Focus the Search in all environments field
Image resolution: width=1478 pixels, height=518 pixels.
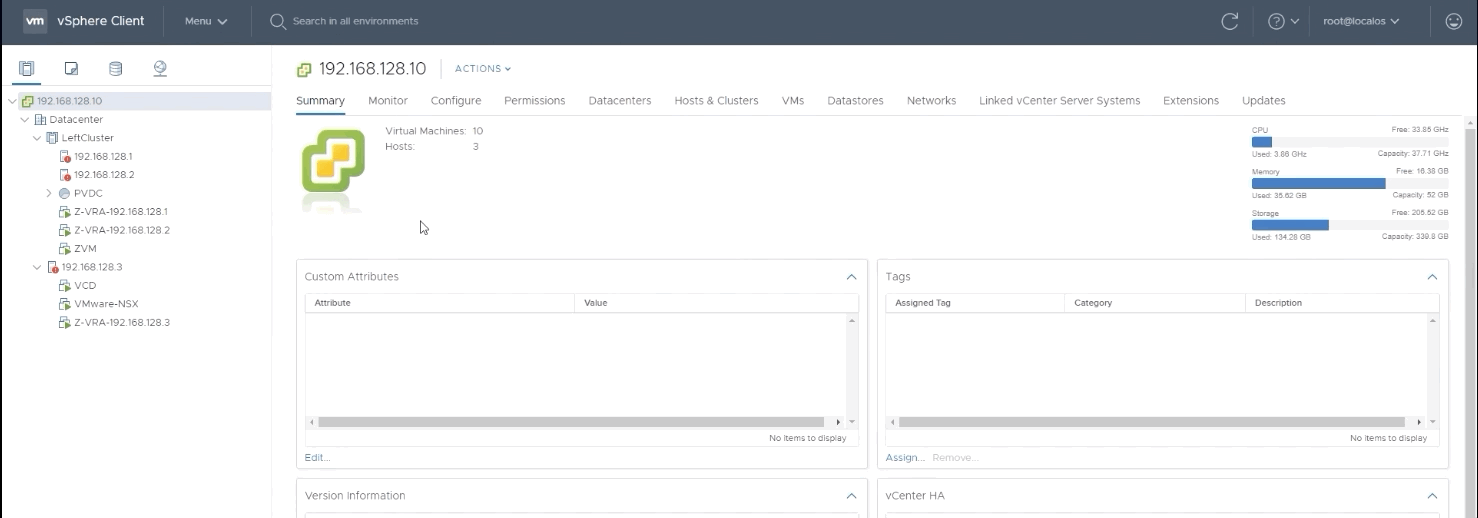coord(355,21)
